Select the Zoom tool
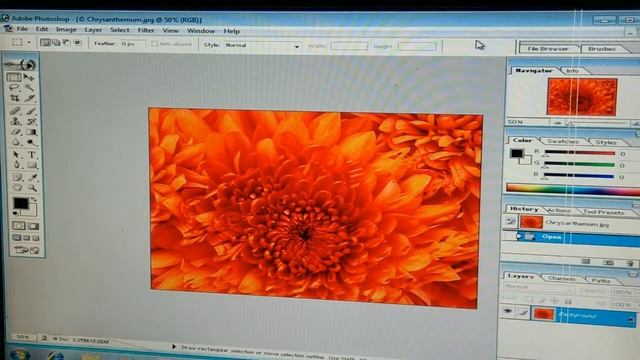The image size is (640, 360). point(33,188)
